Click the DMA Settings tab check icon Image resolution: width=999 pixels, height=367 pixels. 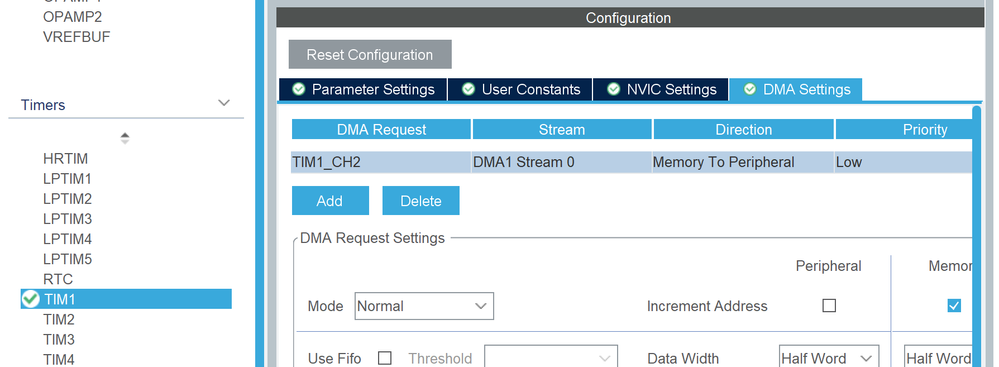pos(750,89)
